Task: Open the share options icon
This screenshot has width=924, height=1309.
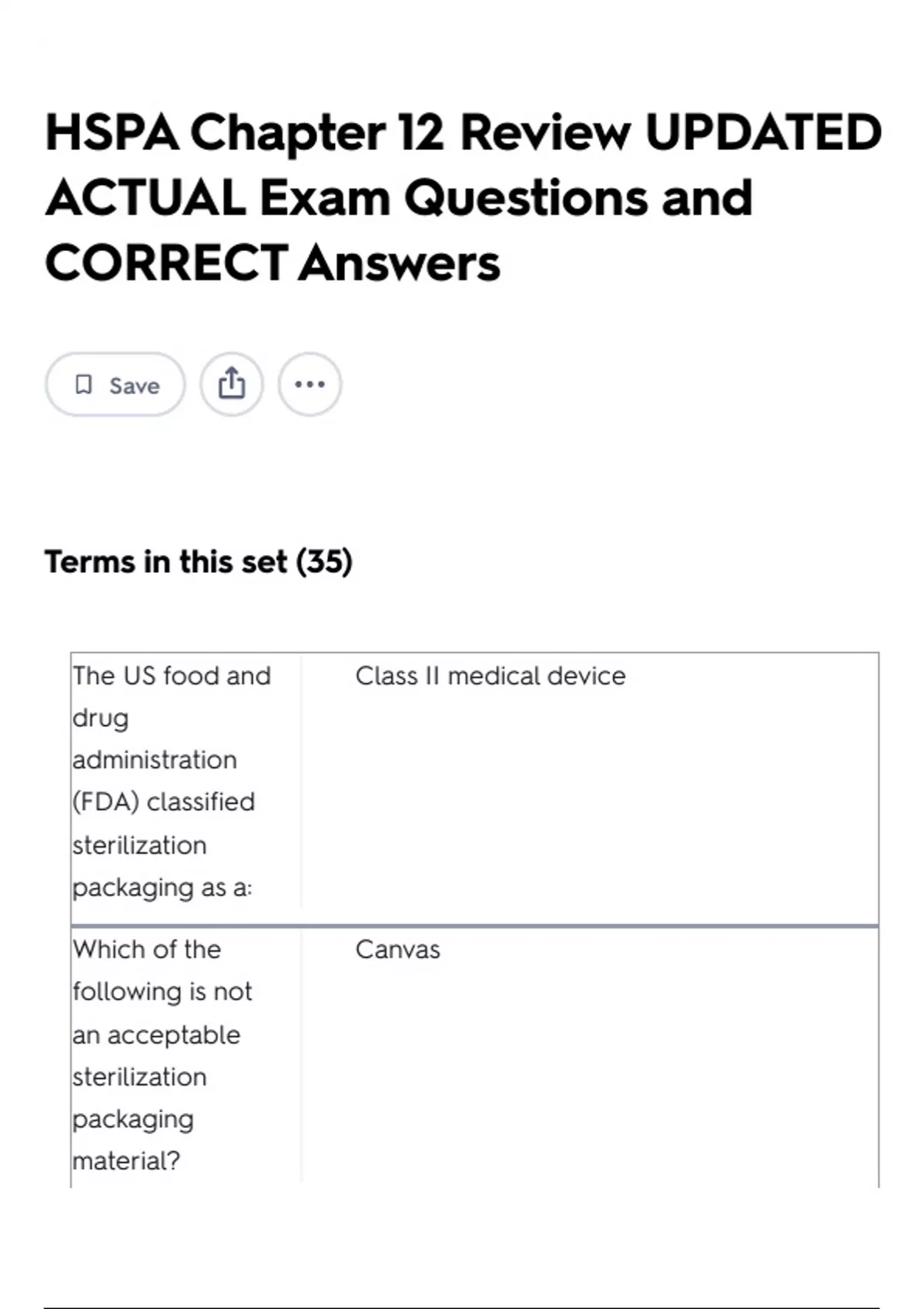Action: point(232,383)
